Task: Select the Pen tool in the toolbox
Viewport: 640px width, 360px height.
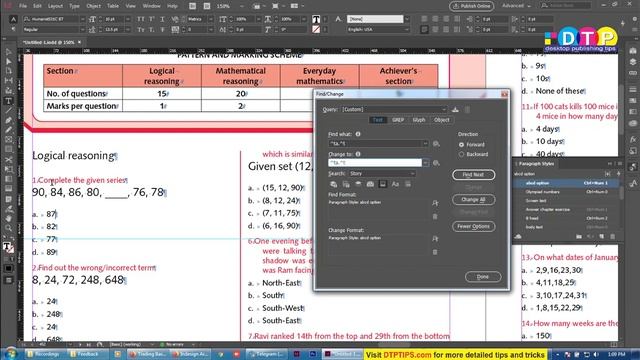Action: 9,120
